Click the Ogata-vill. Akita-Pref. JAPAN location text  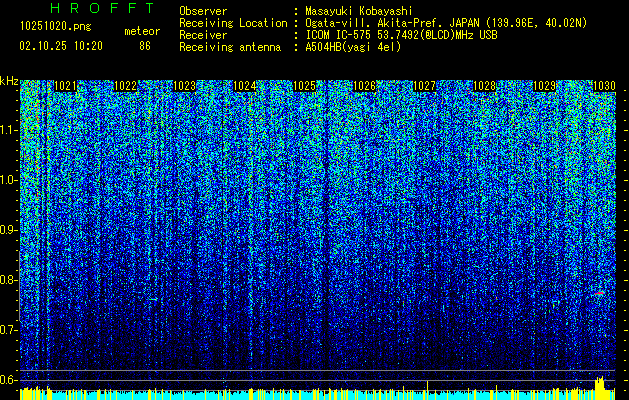click(x=446, y=23)
